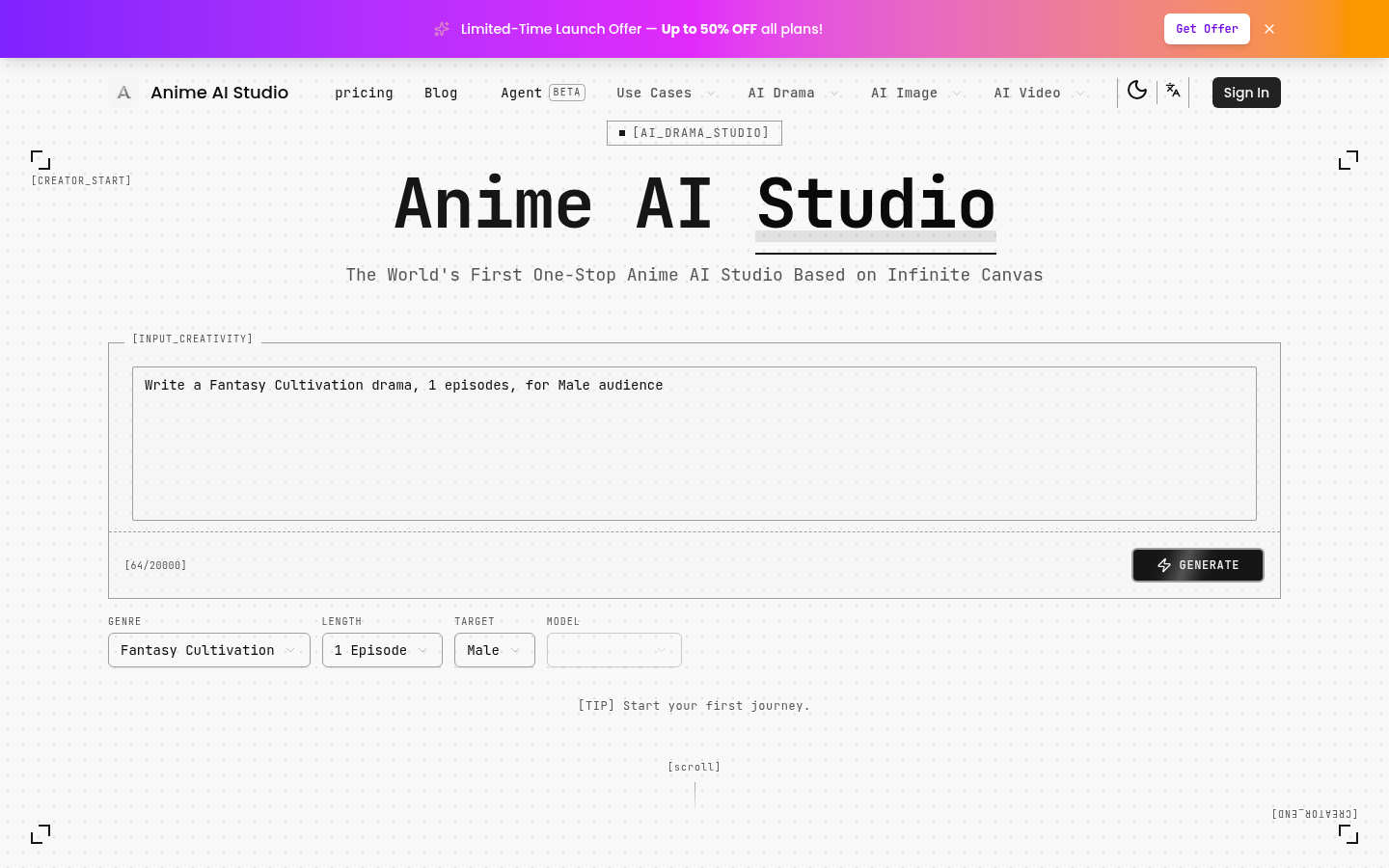Sign In to the account
Image resolution: width=1389 pixels, height=868 pixels.
(1246, 93)
